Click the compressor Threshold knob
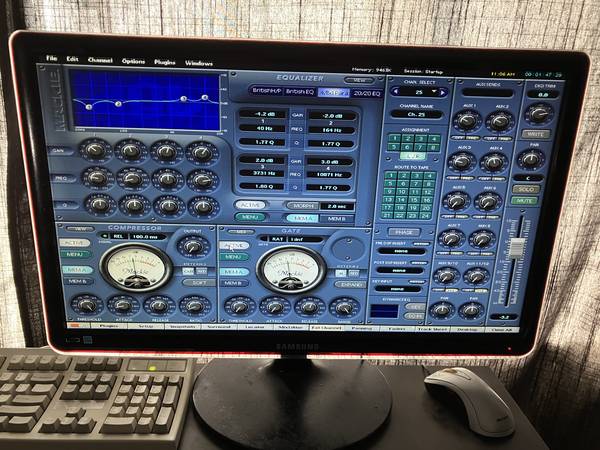 86,304
